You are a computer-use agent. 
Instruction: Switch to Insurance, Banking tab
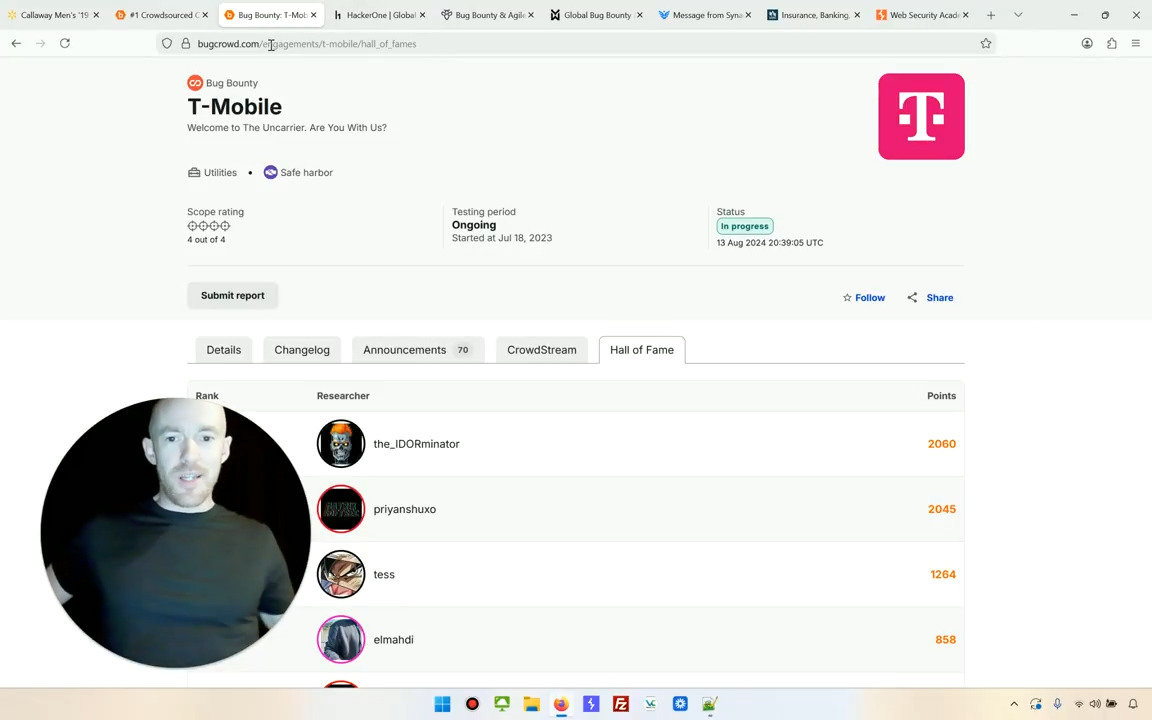click(x=813, y=15)
